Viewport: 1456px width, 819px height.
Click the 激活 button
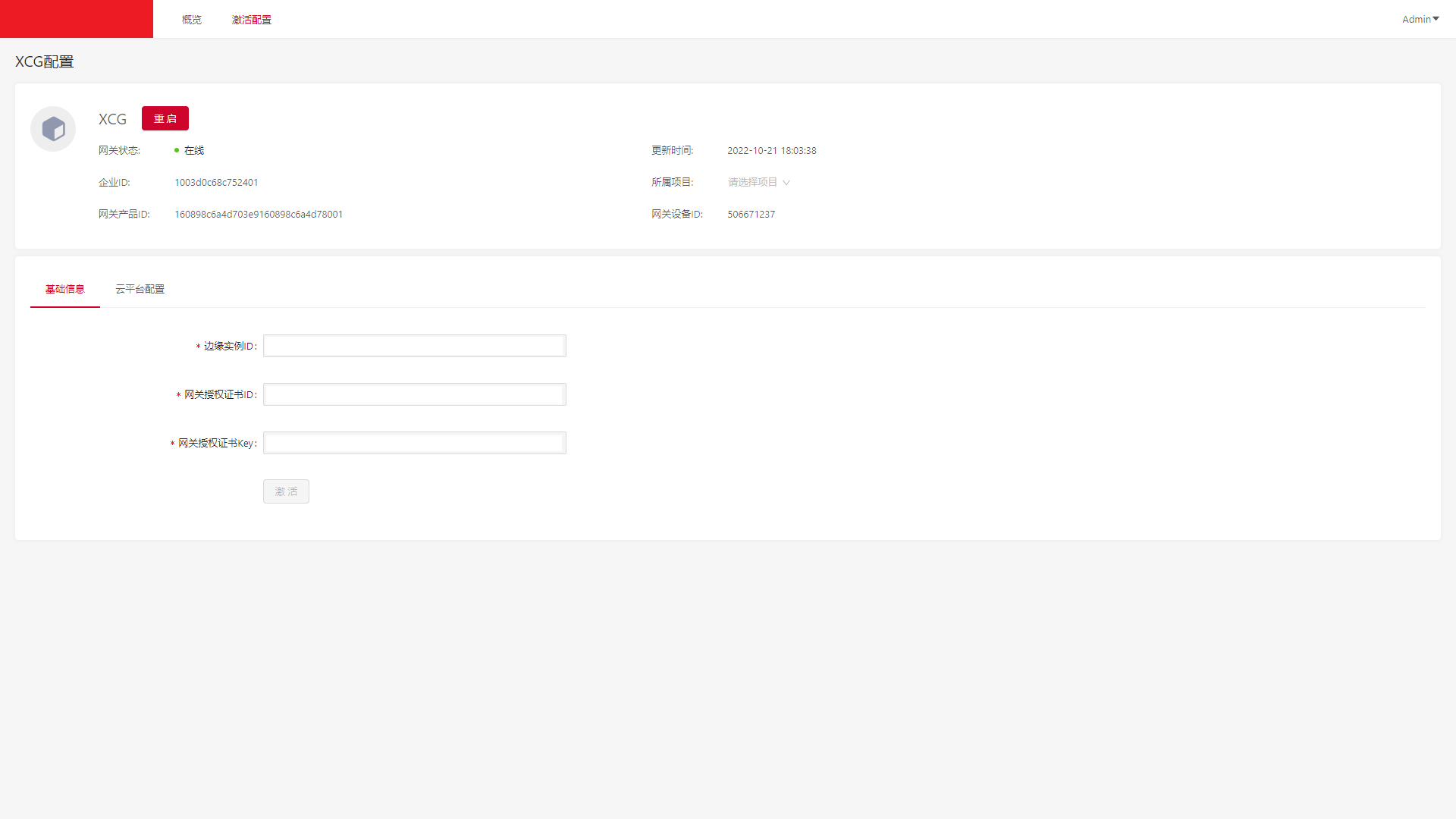[286, 491]
